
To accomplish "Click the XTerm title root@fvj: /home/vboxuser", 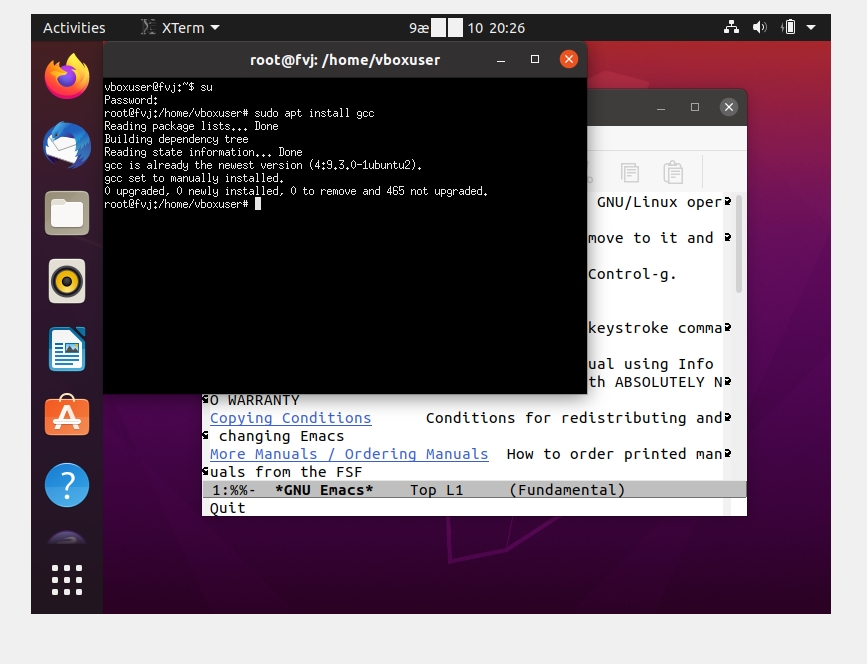I will (x=345, y=60).
